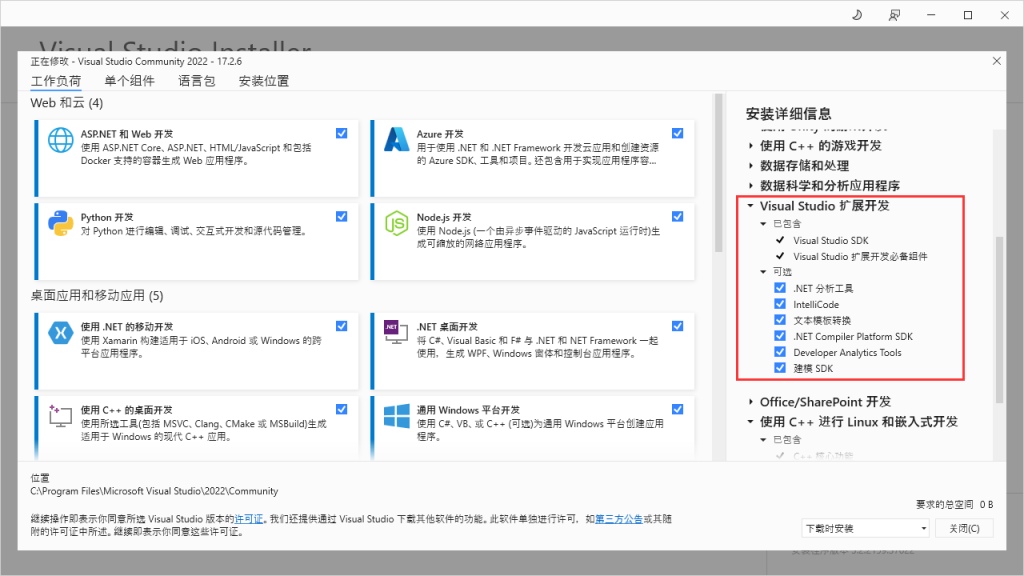Image resolution: width=1024 pixels, height=576 pixels.
Task: Open the 许可证 license link
Action: tap(249, 519)
